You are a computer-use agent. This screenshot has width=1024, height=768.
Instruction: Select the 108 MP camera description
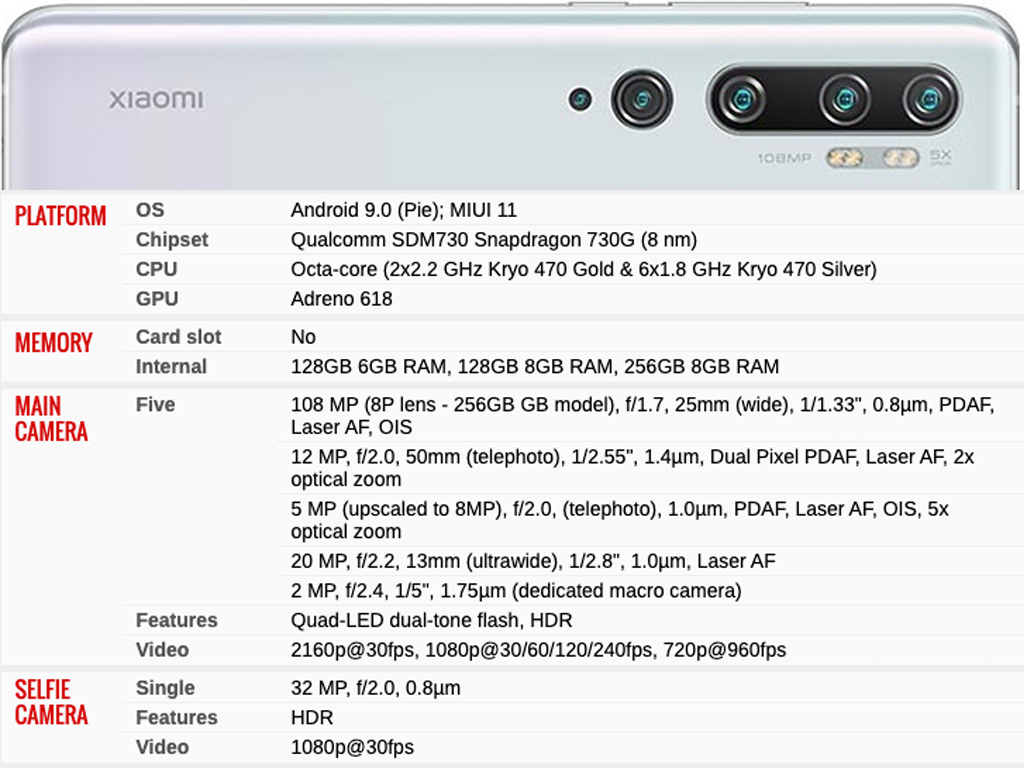[643, 415]
